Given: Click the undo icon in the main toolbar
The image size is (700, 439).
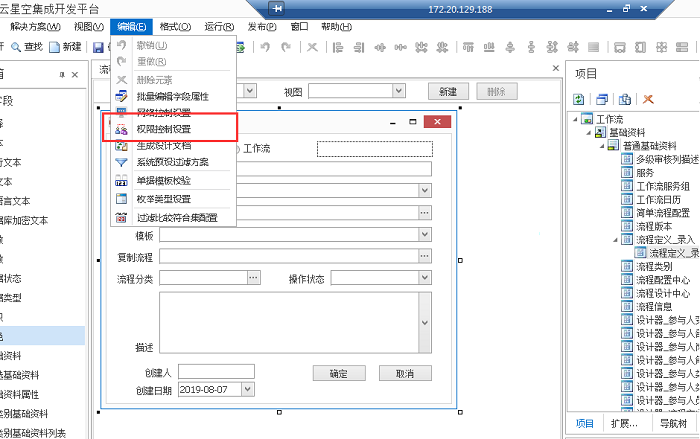Looking at the screenshot, I should 265,46.
